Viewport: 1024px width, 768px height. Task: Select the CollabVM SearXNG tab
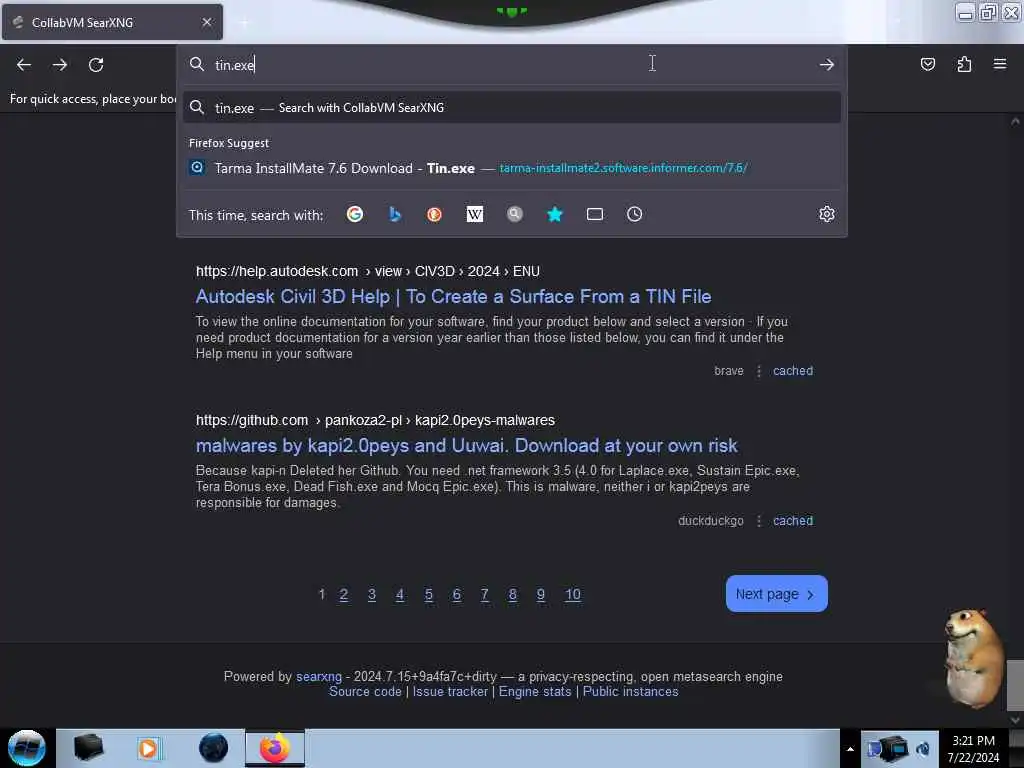coord(112,22)
